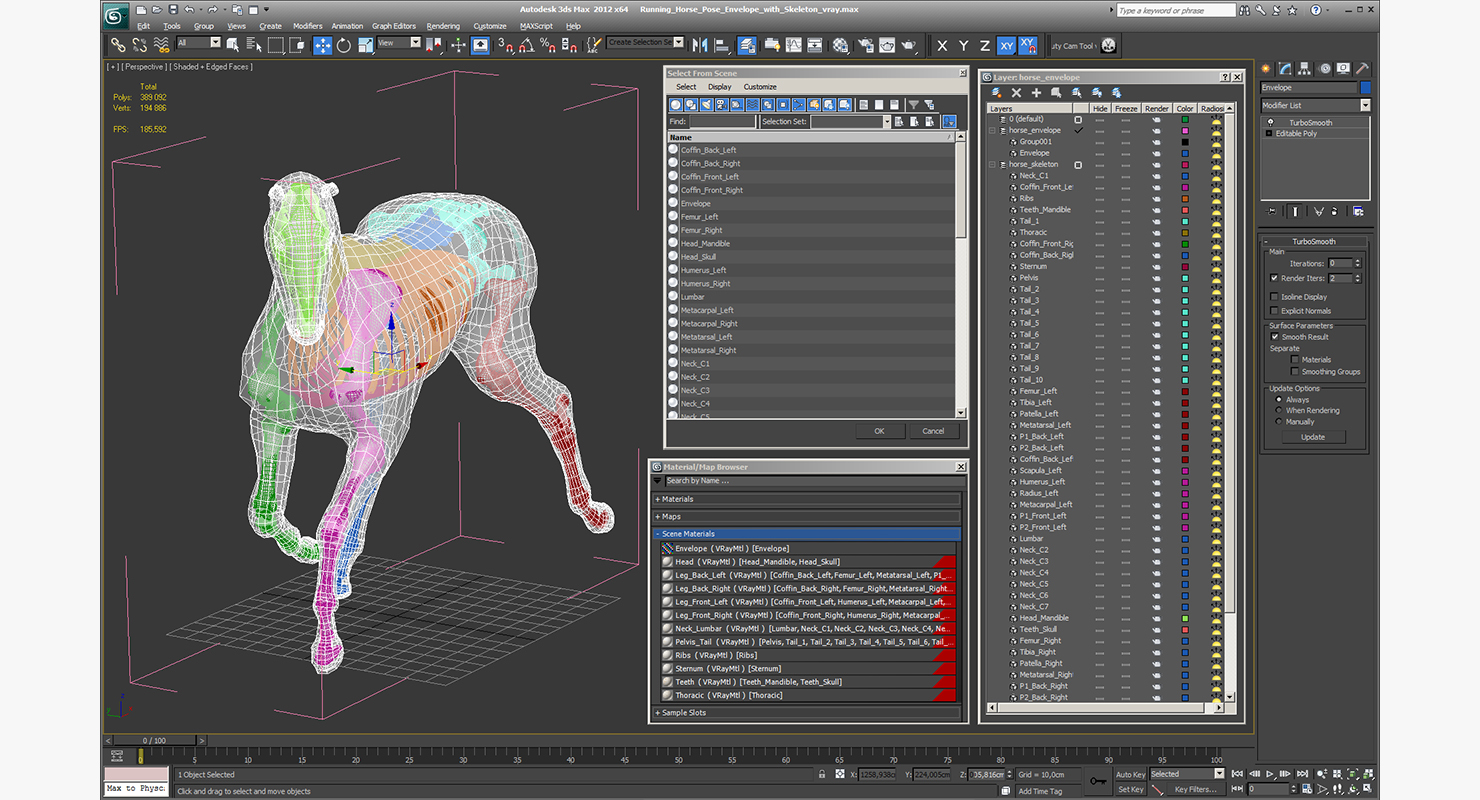
Task: Select the Select and Move tool
Action: 322,45
